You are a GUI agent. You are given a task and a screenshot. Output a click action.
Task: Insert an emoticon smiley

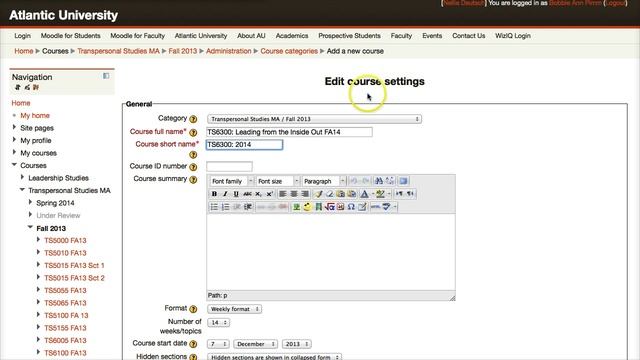(x=307, y=207)
